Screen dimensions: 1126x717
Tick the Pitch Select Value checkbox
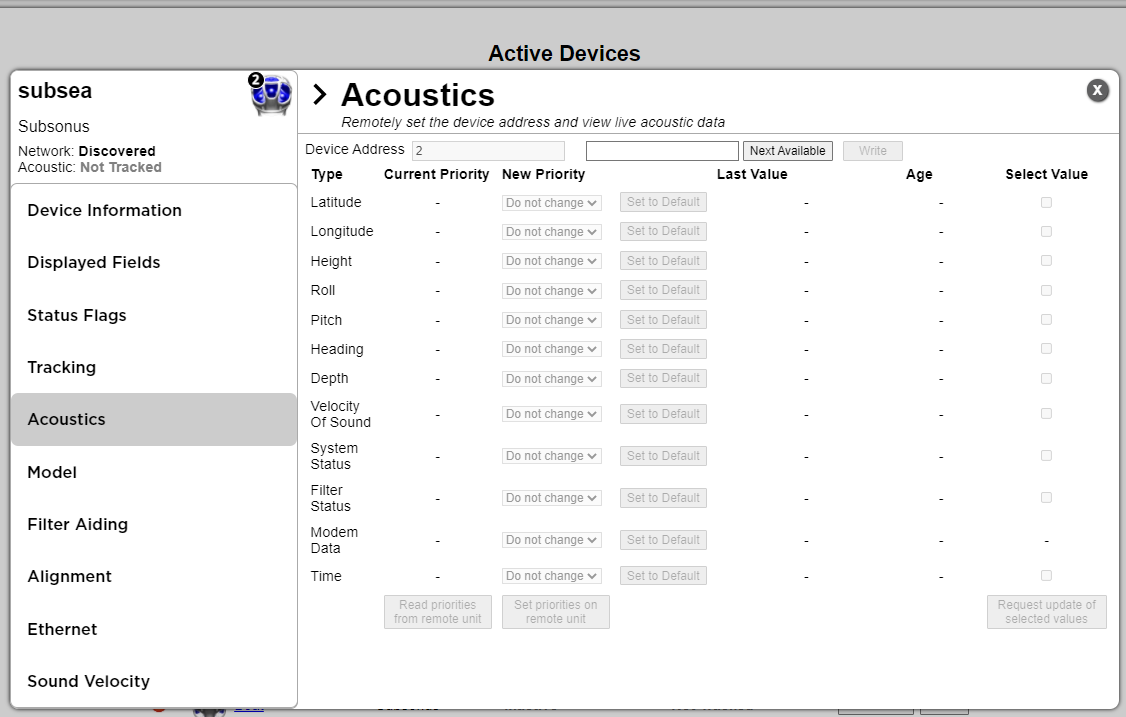[x=1046, y=320]
